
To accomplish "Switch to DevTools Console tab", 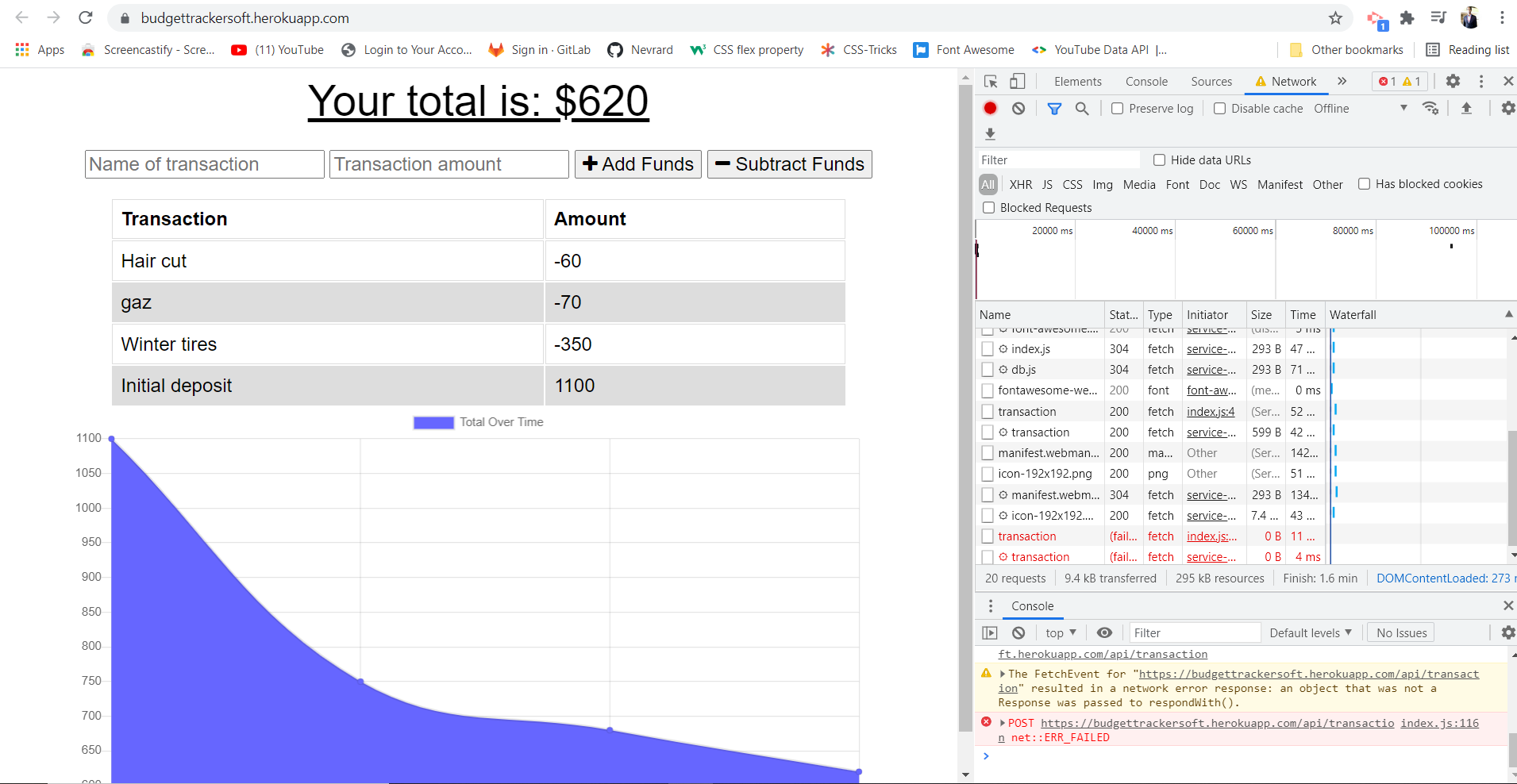I will 1146,81.
